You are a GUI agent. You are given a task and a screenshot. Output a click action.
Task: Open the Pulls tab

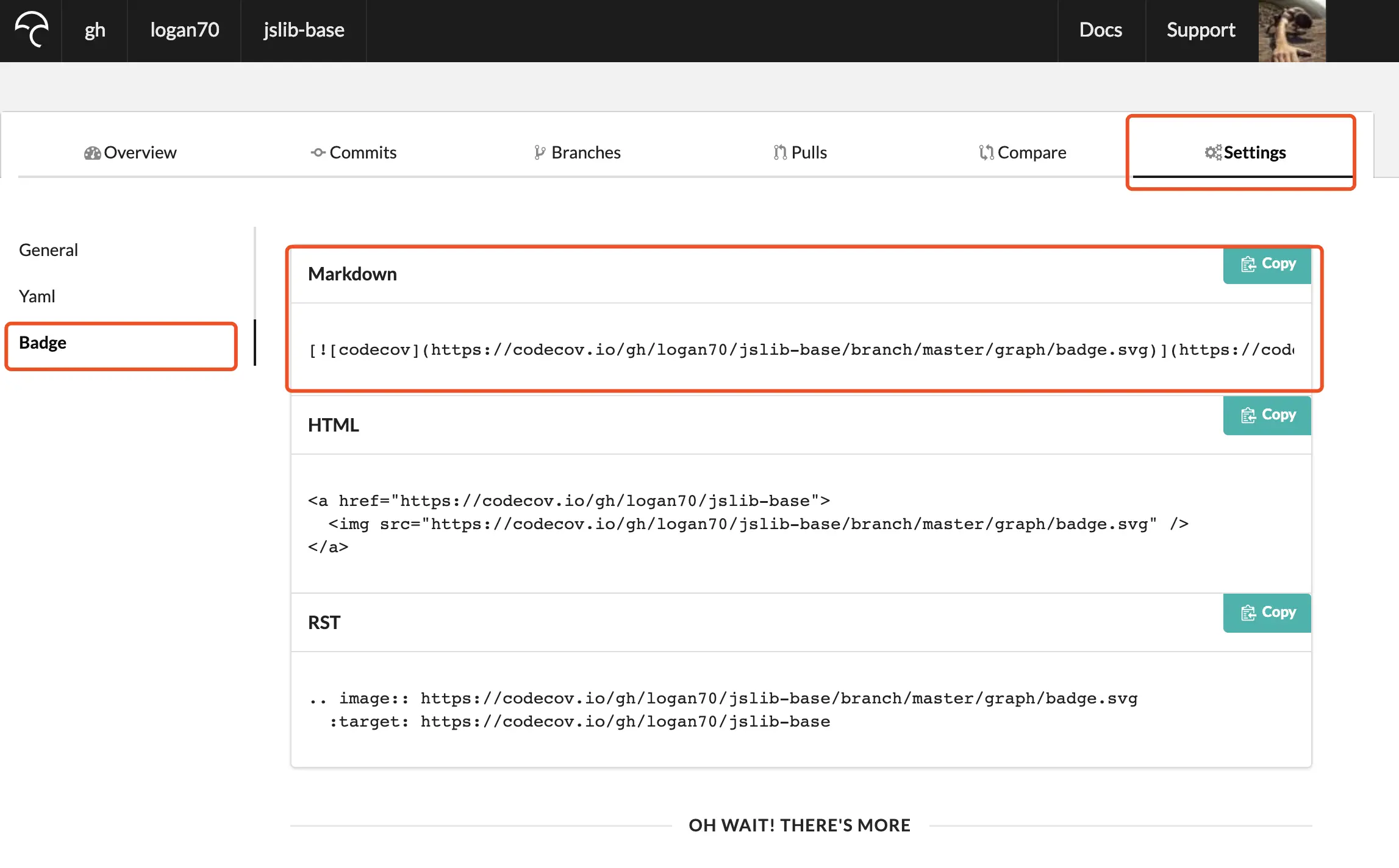tap(800, 152)
